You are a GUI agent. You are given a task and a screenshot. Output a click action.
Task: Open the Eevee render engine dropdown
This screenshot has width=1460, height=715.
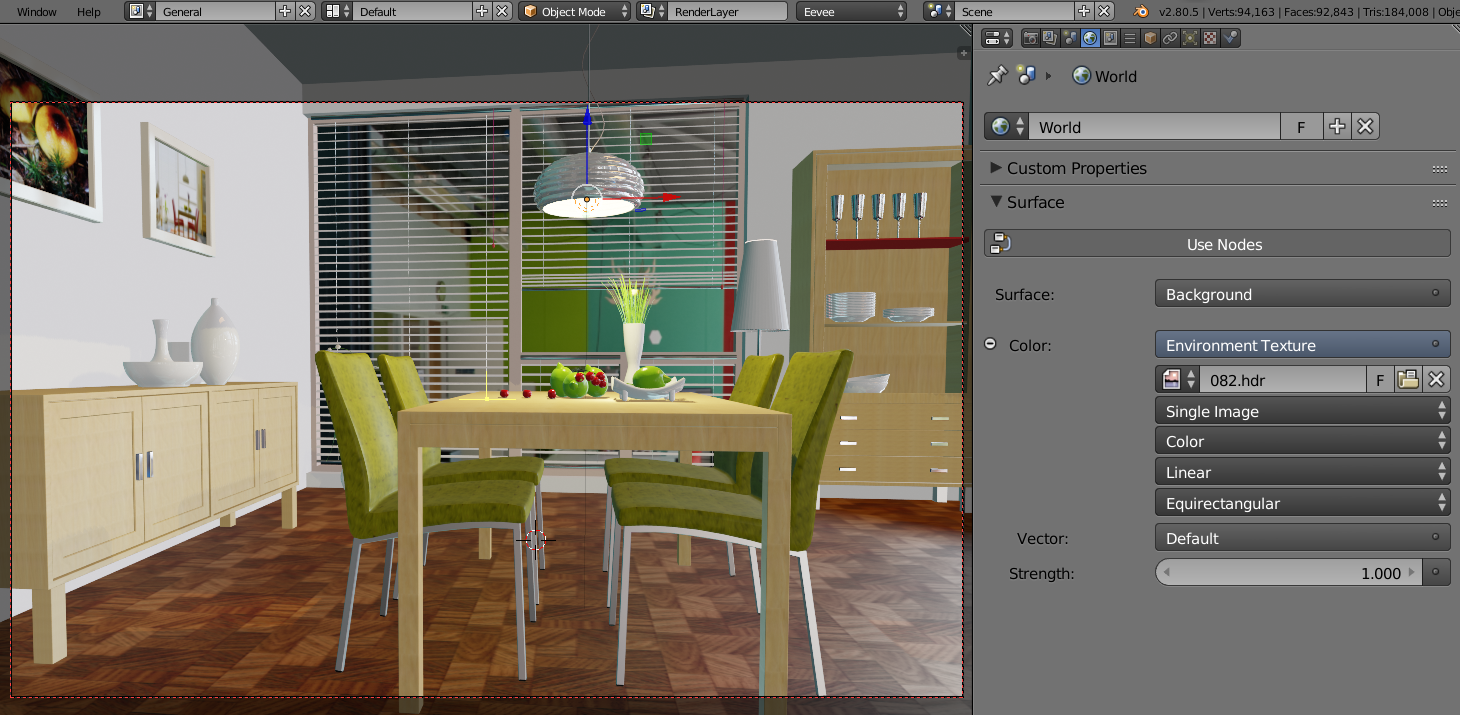tap(851, 12)
